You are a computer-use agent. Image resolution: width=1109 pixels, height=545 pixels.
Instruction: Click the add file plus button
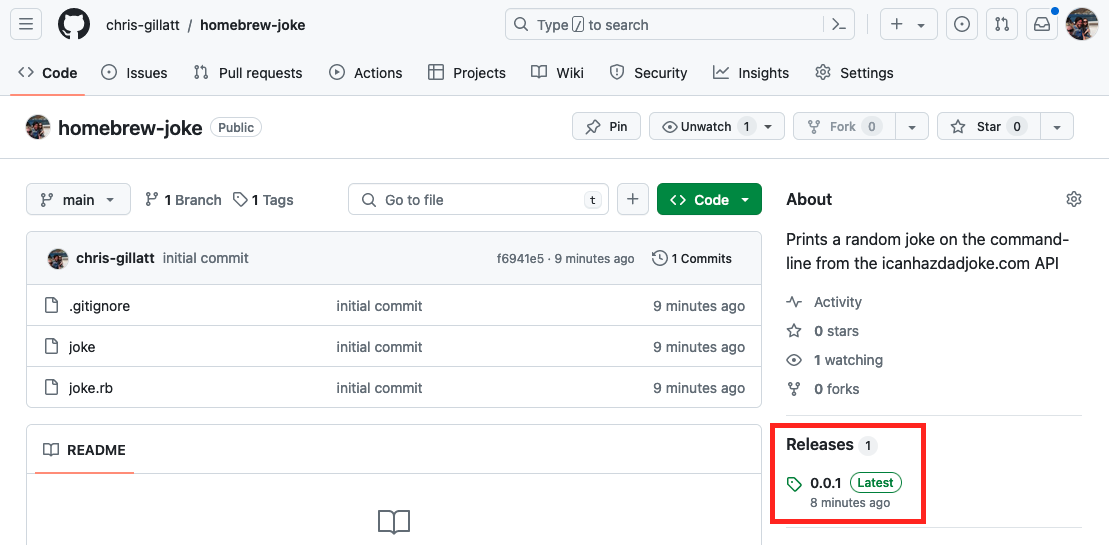tap(632, 199)
